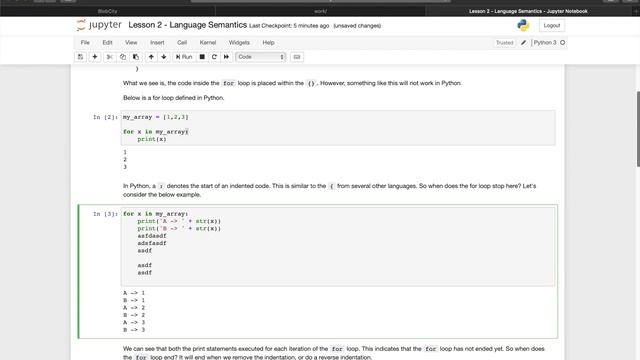Move selected cell down arrow
640x360 pixels.
(x=164, y=57)
